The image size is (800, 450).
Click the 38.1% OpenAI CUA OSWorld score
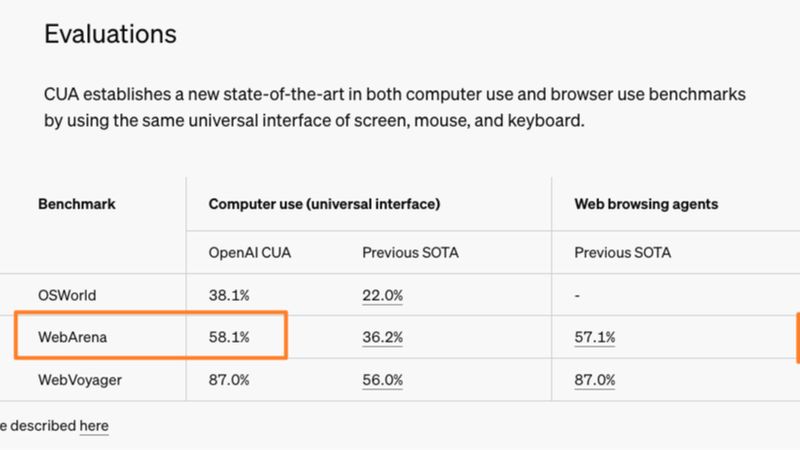[x=229, y=295]
